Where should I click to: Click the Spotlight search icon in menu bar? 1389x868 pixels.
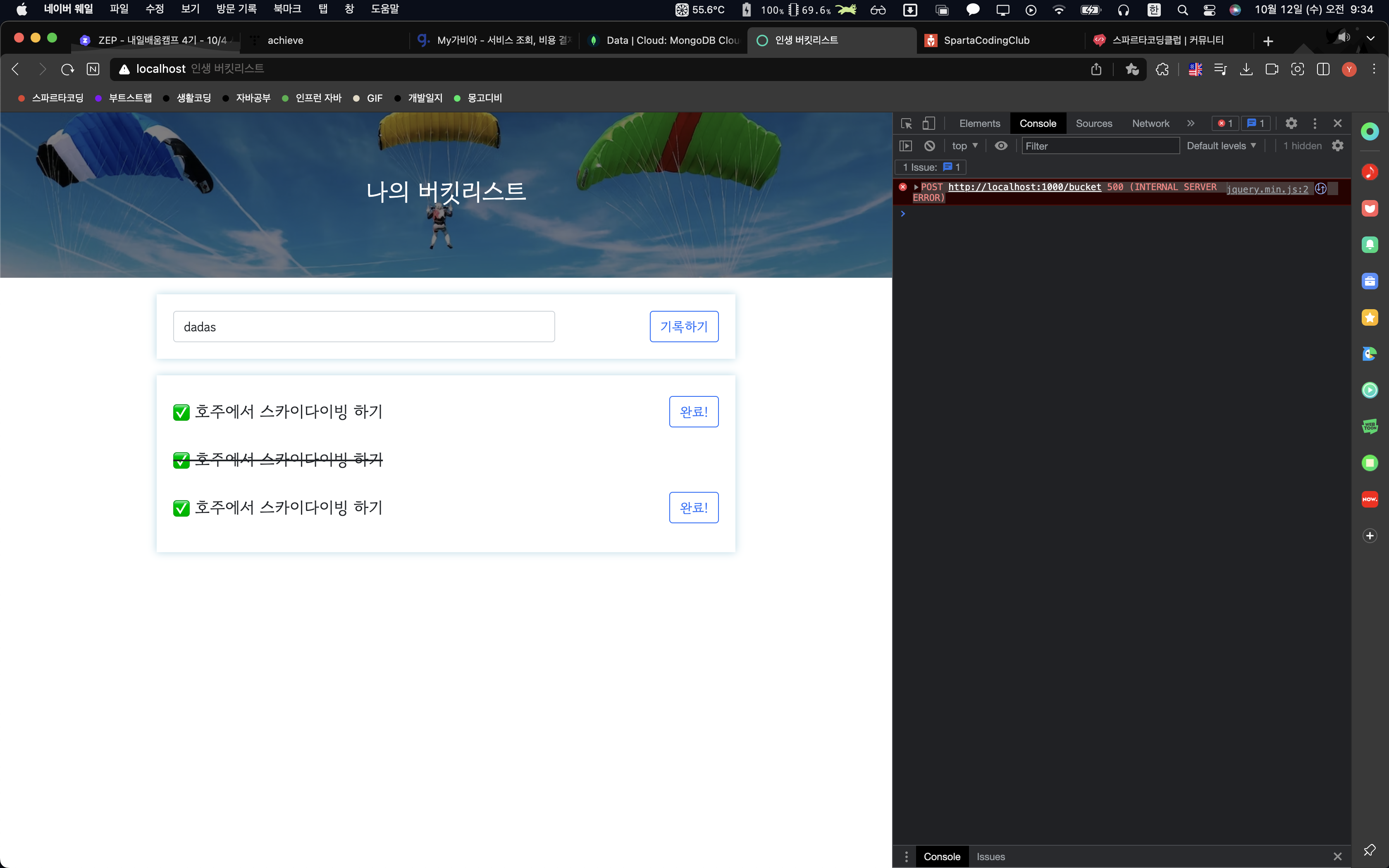1182,10
